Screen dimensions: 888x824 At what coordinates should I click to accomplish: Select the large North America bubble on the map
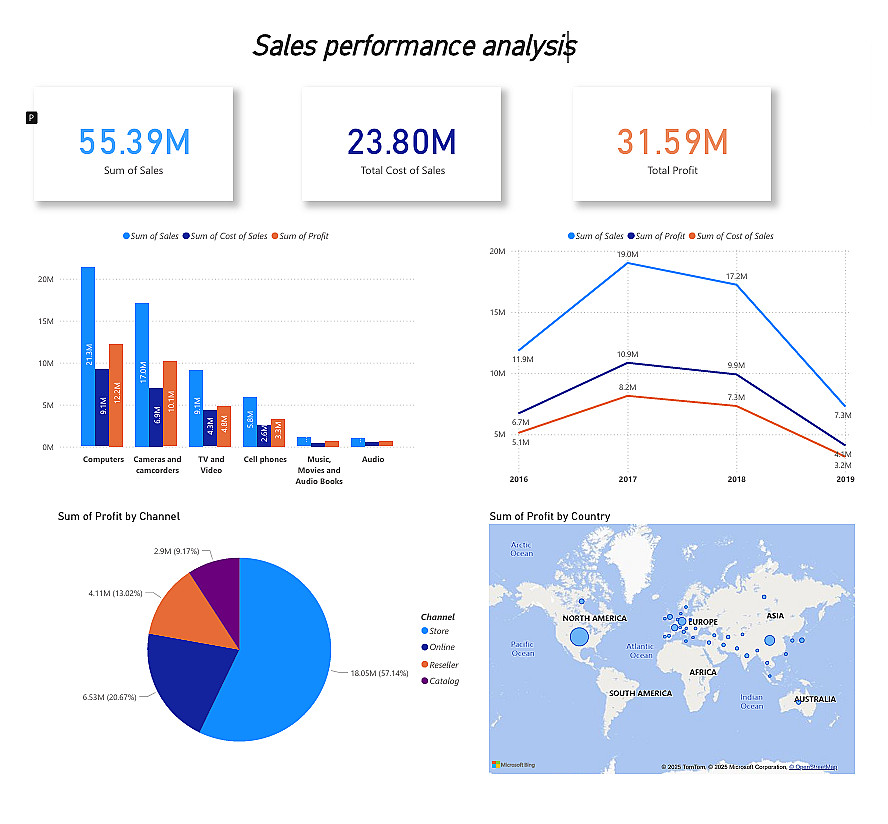pos(579,637)
